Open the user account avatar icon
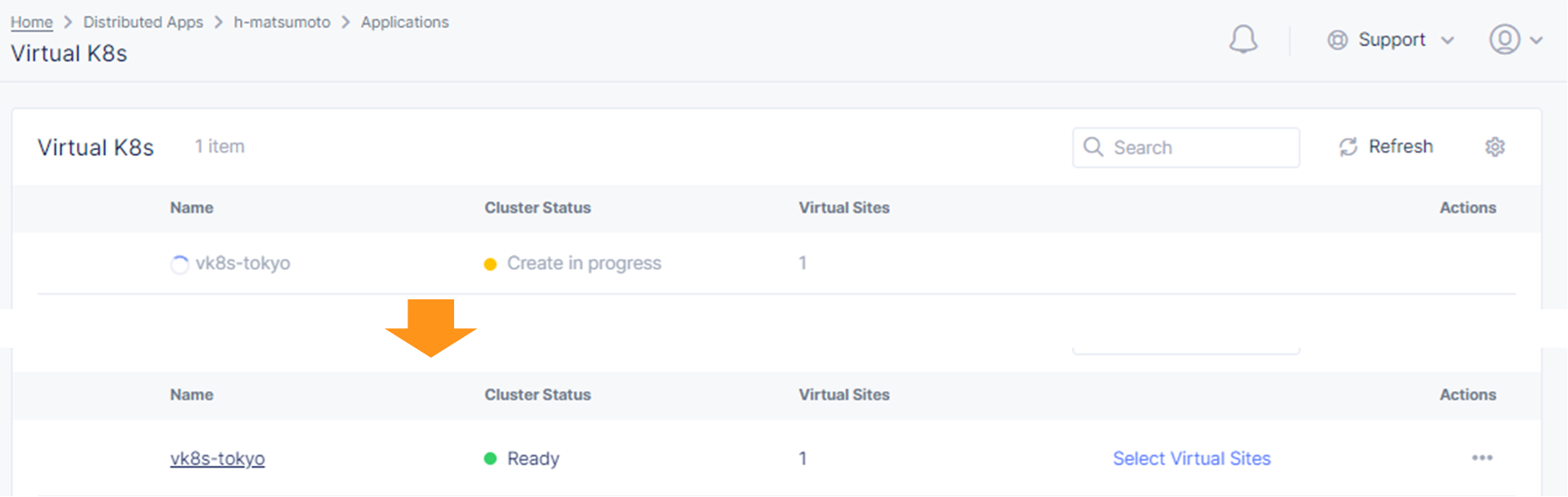Screen dimensions: 1568x497 tap(1504, 39)
